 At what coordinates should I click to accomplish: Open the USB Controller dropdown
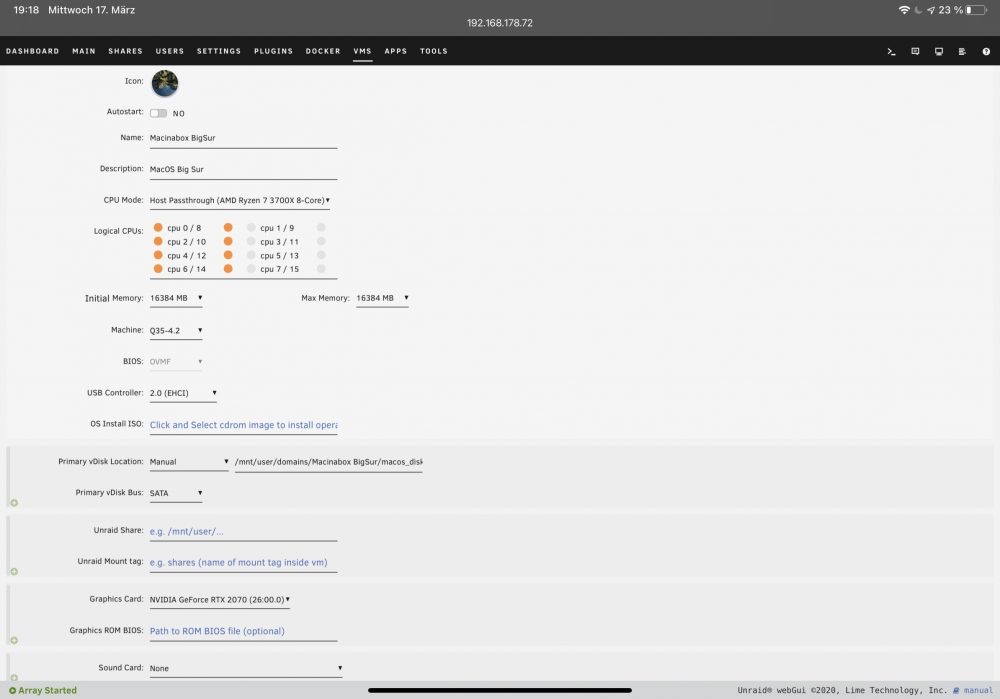[x=183, y=393]
